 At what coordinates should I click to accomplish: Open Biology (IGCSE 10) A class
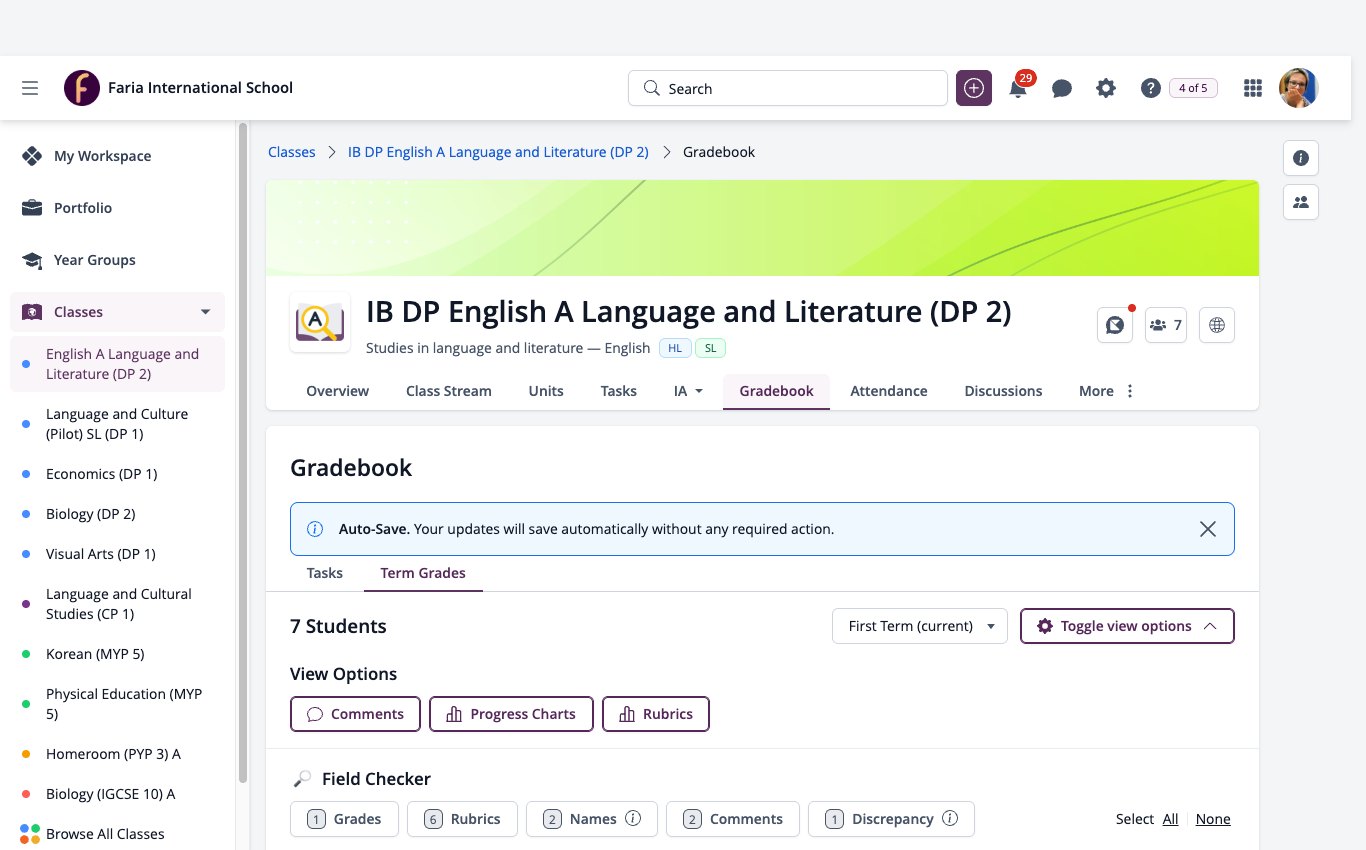point(118,794)
